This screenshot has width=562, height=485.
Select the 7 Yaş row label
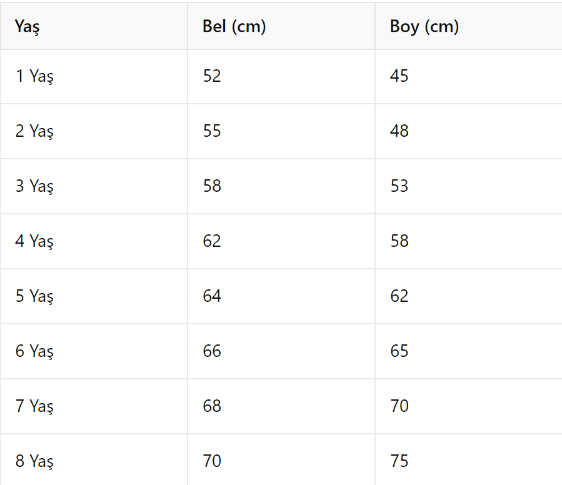[34, 406]
